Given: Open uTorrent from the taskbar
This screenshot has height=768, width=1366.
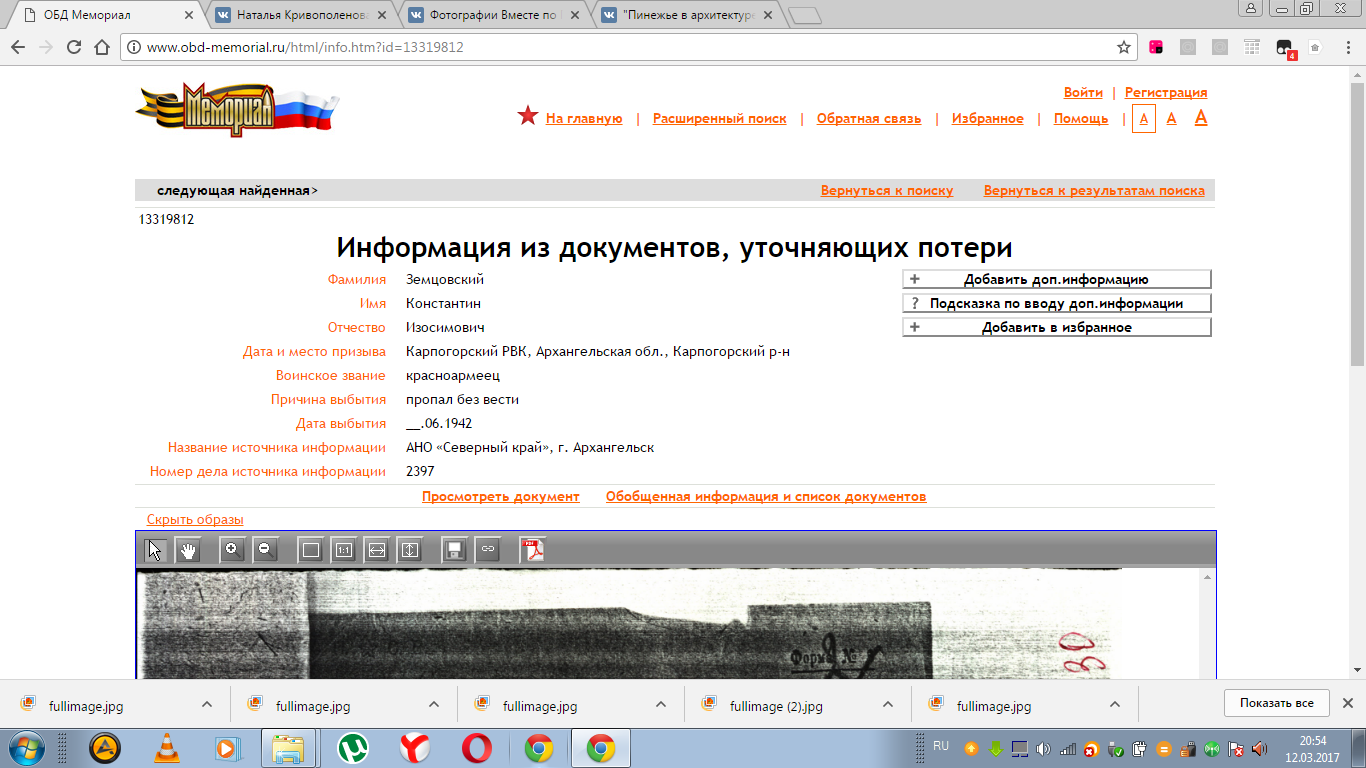Looking at the screenshot, I should (x=351, y=748).
